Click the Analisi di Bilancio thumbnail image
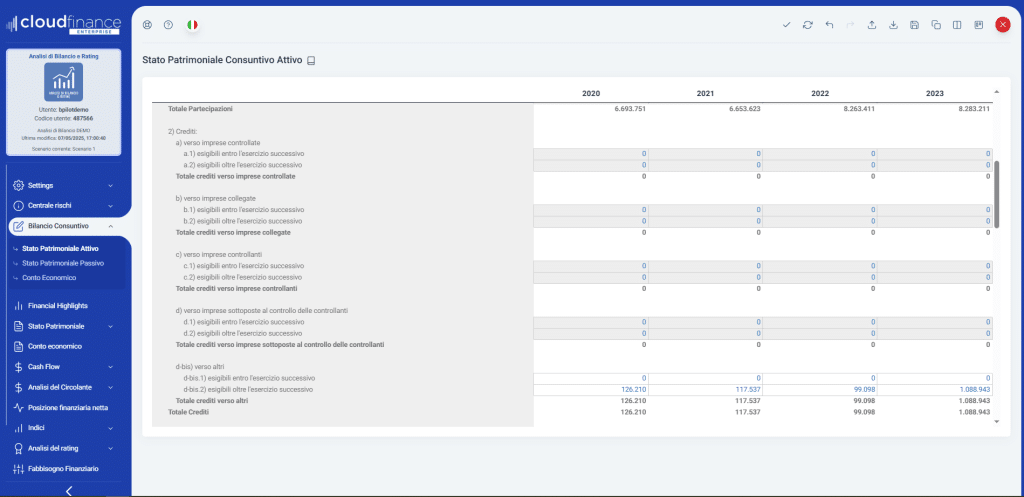The width and height of the screenshot is (1024, 497). pyautogui.click(x=63, y=82)
